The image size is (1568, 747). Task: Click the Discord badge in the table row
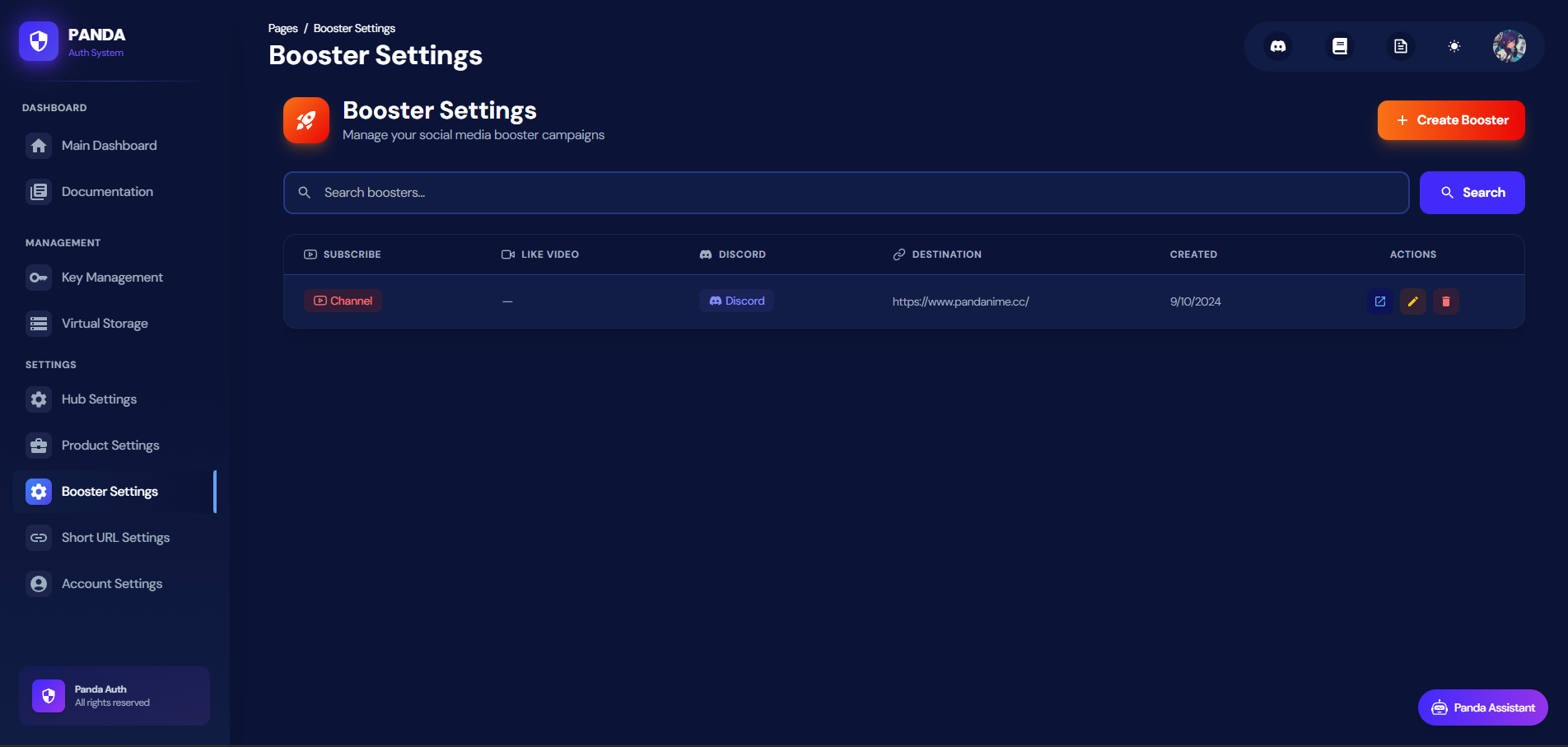pos(736,301)
